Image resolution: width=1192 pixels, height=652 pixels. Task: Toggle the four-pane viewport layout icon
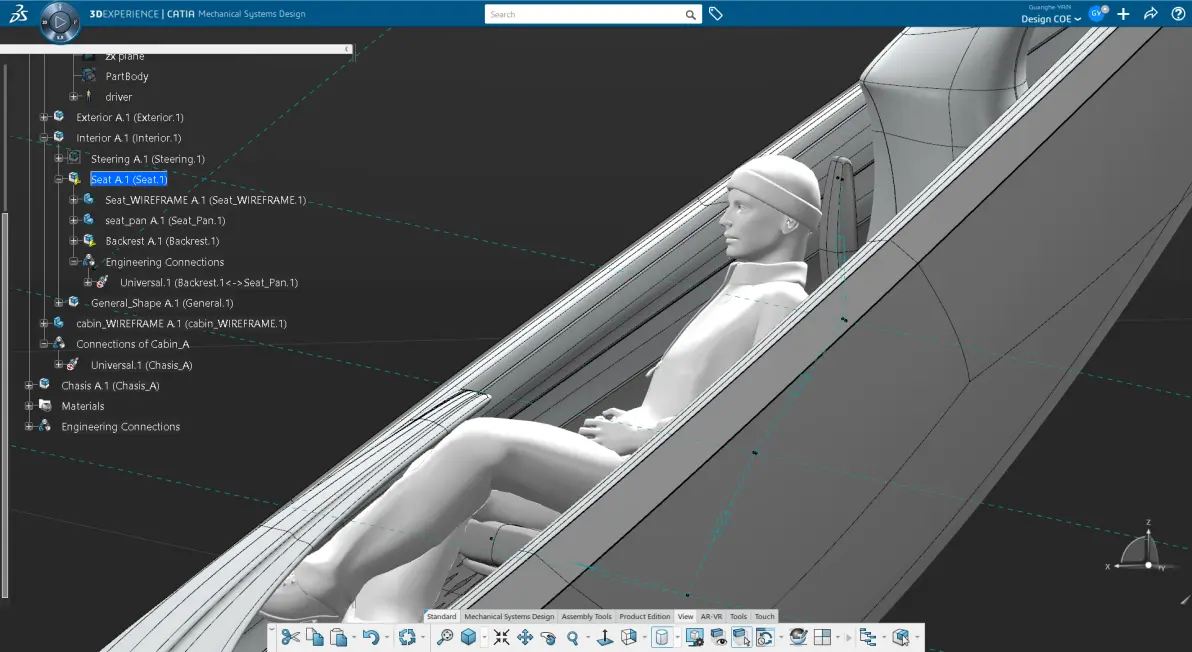[822, 637]
